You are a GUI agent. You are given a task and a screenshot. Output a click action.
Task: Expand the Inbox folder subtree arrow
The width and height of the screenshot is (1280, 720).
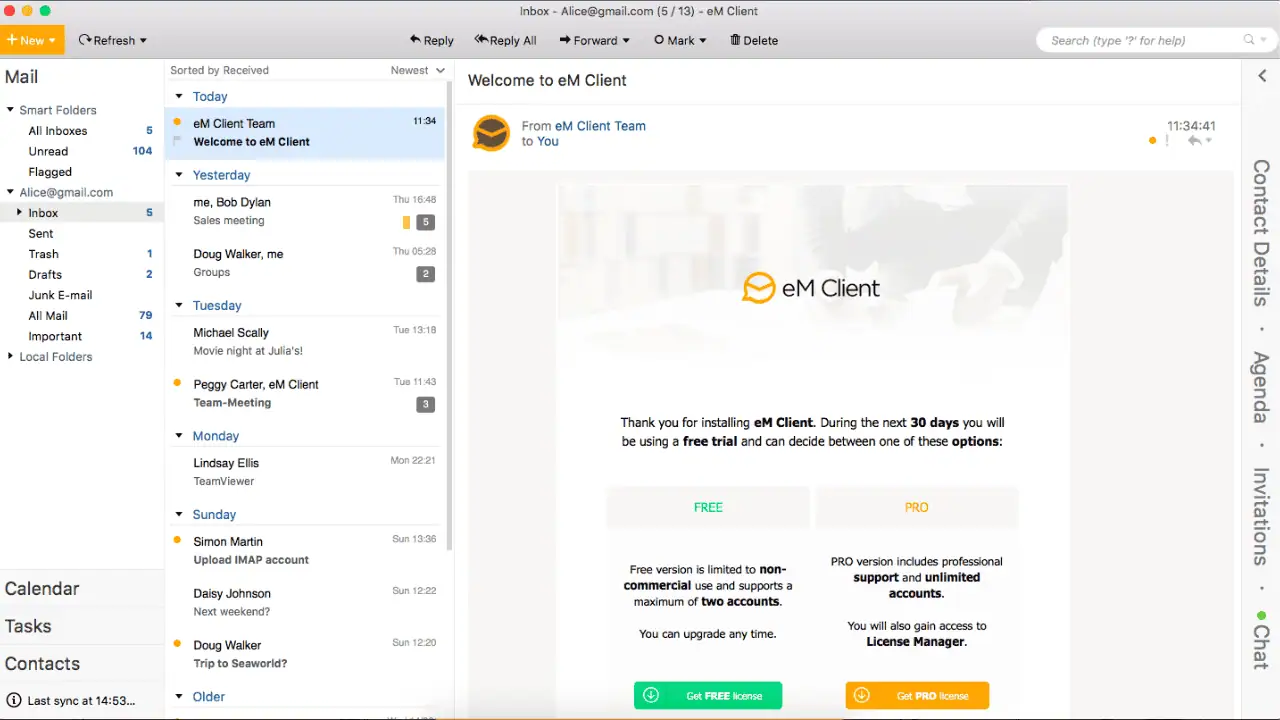point(19,212)
